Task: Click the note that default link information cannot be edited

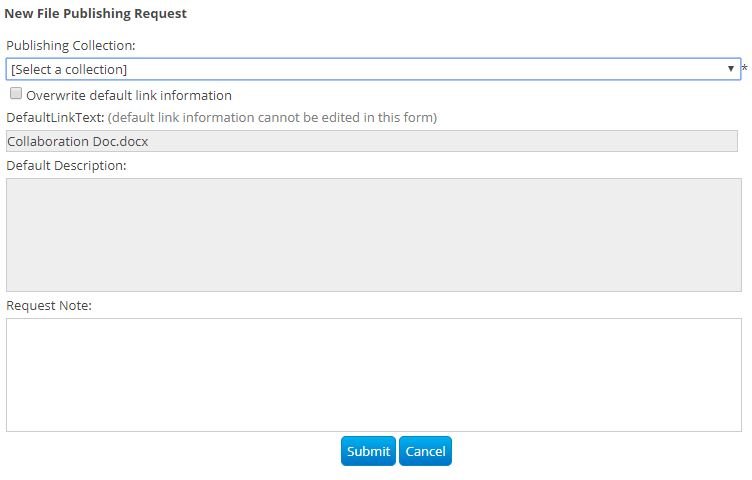Action: pyautogui.click(x=272, y=117)
